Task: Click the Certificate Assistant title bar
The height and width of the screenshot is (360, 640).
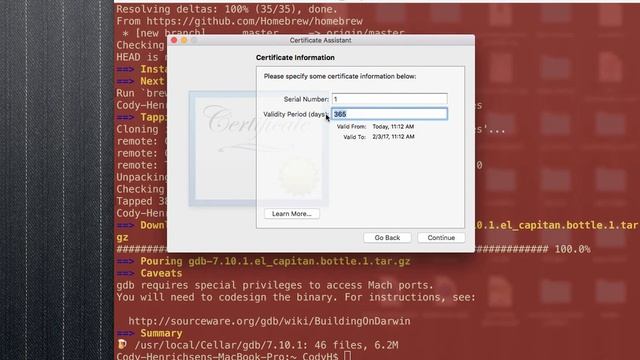Action: click(320, 40)
